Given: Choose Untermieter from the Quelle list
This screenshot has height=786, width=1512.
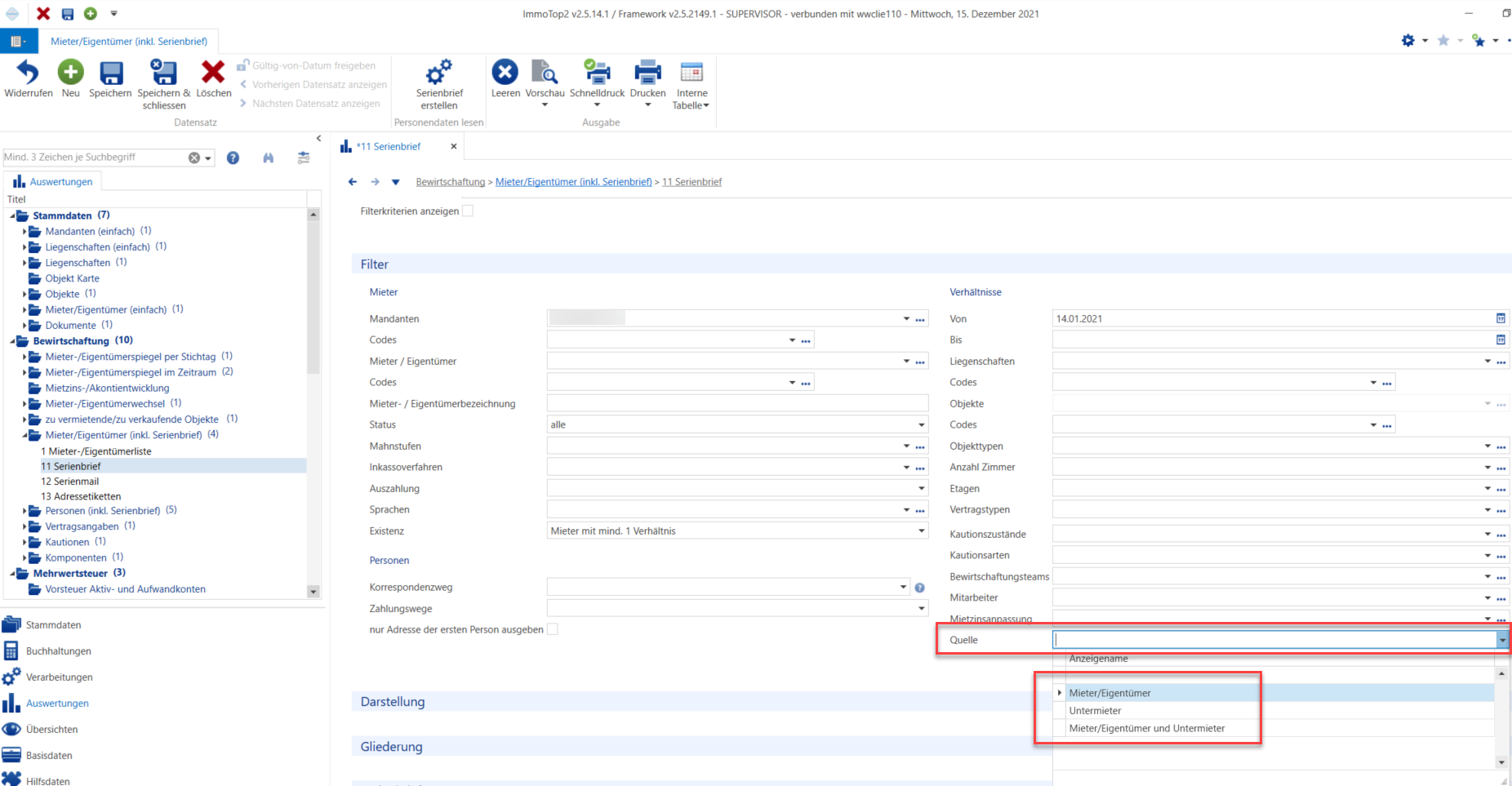Looking at the screenshot, I should (1096, 711).
